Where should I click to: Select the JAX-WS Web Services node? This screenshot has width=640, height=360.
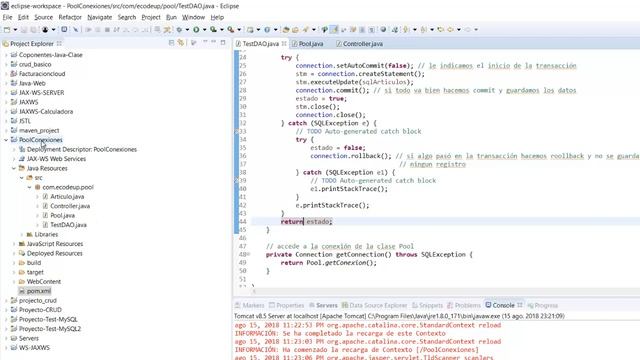pyautogui.click(x=56, y=159)
